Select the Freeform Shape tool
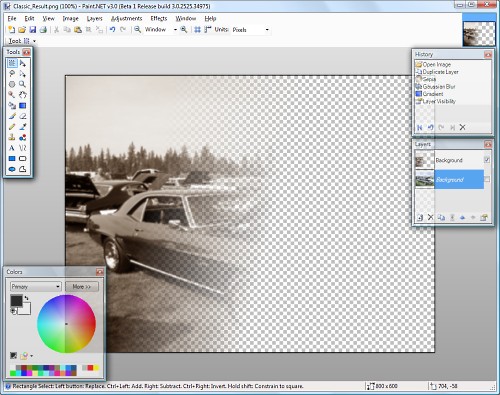This screenshot has width=500, height=395. (23, 169)
